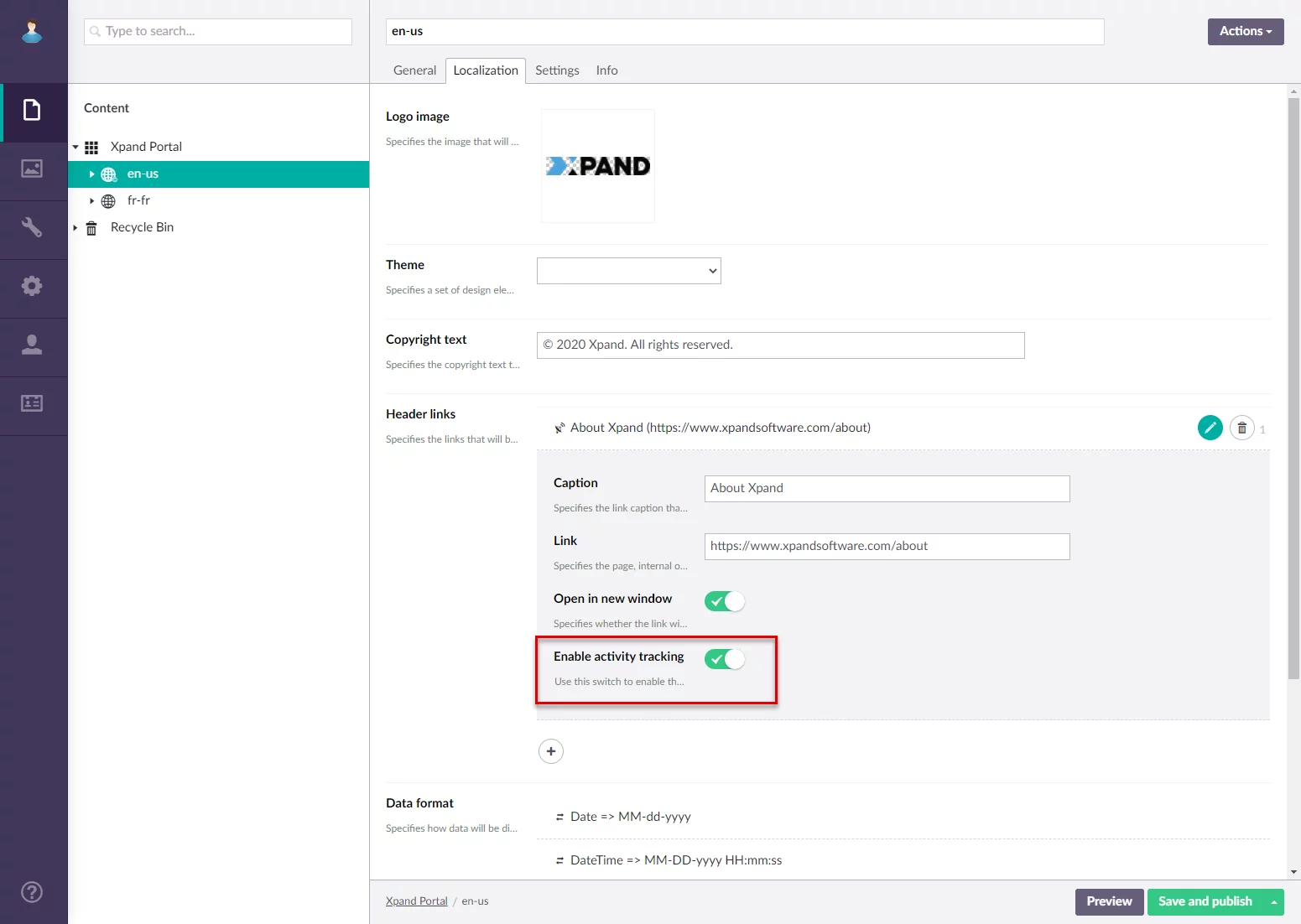Delete the About Xpand header link
This screenshot has height=924, width=1301.
click(1241, 428)
